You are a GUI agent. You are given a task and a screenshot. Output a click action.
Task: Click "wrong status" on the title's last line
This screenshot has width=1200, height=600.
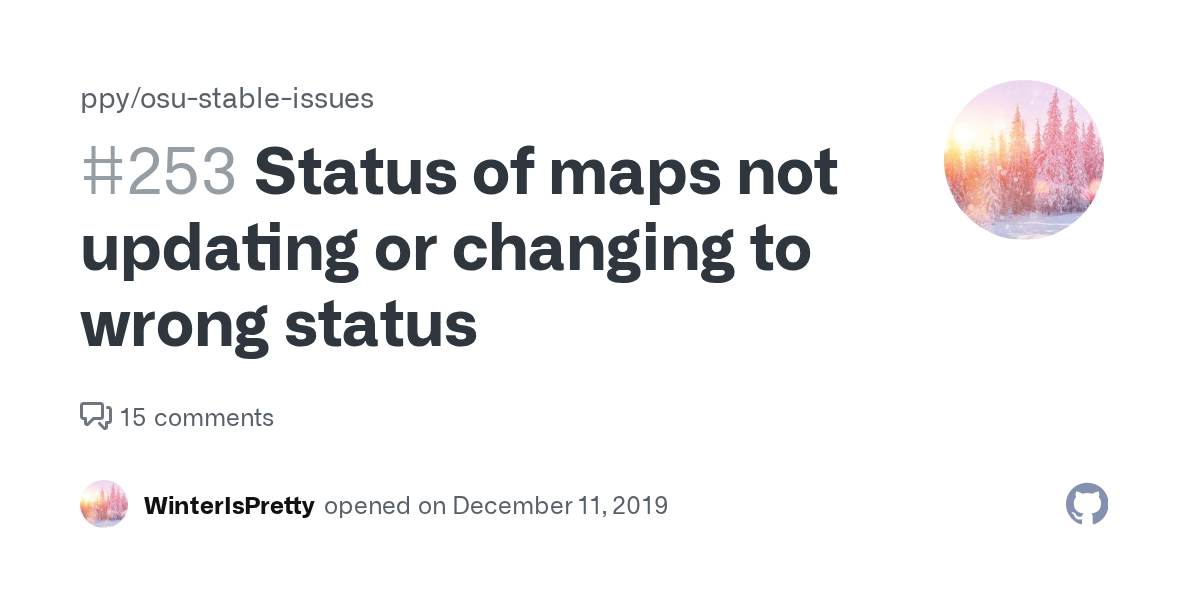[278, 323]
